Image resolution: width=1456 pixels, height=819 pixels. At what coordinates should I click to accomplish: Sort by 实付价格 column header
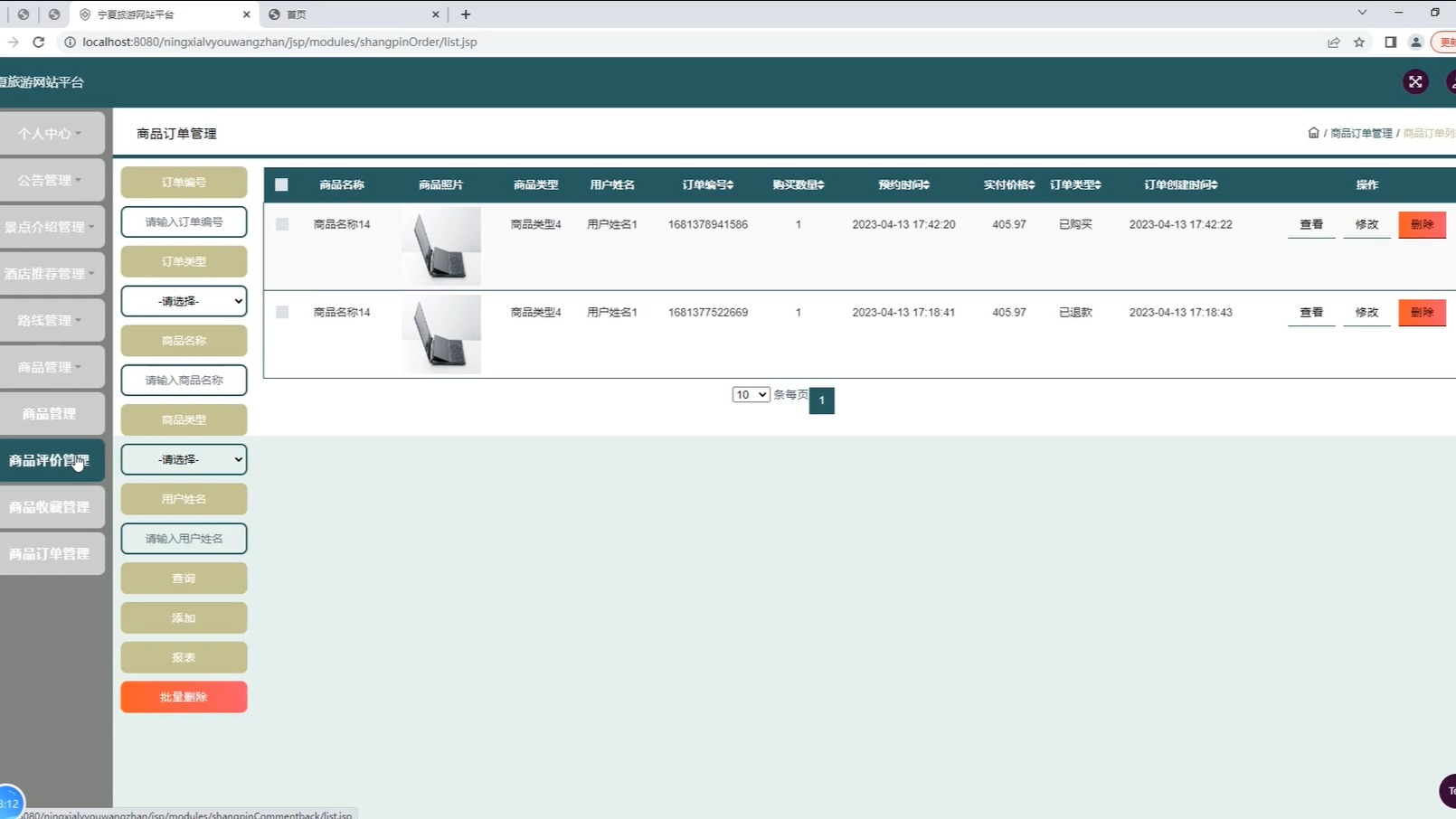1009,184
